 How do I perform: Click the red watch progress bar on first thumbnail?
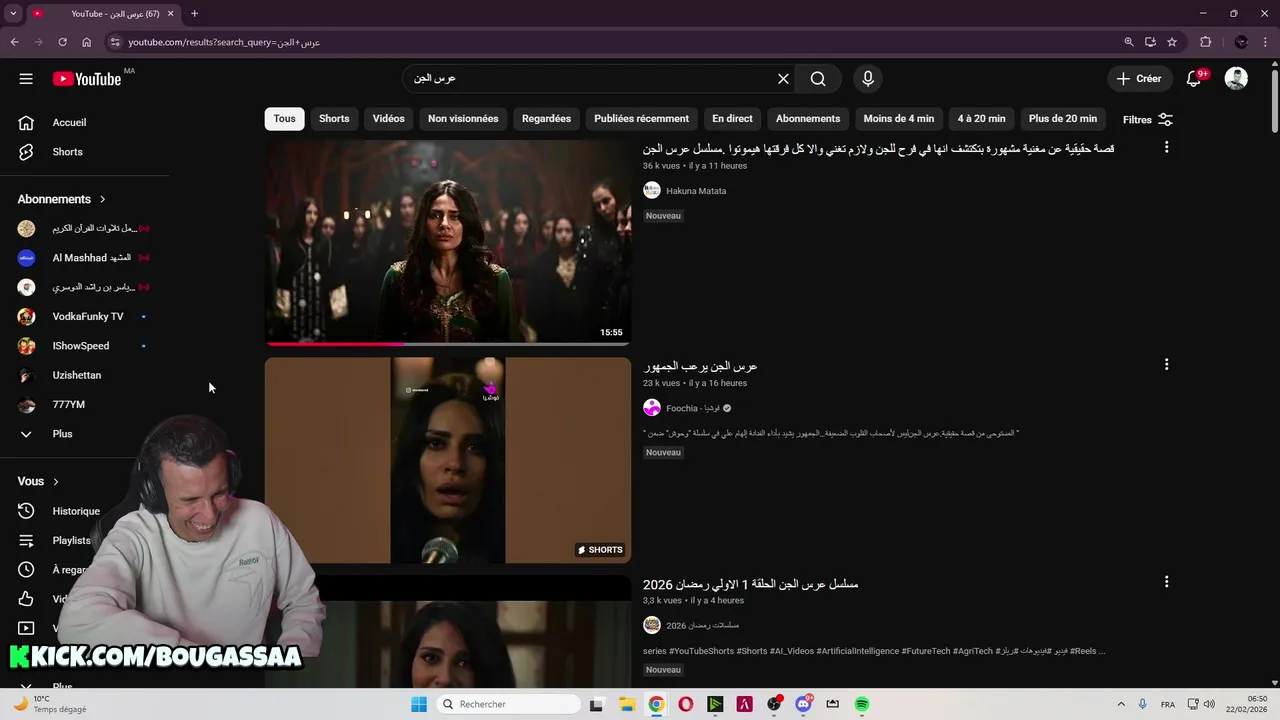(335, 343)
